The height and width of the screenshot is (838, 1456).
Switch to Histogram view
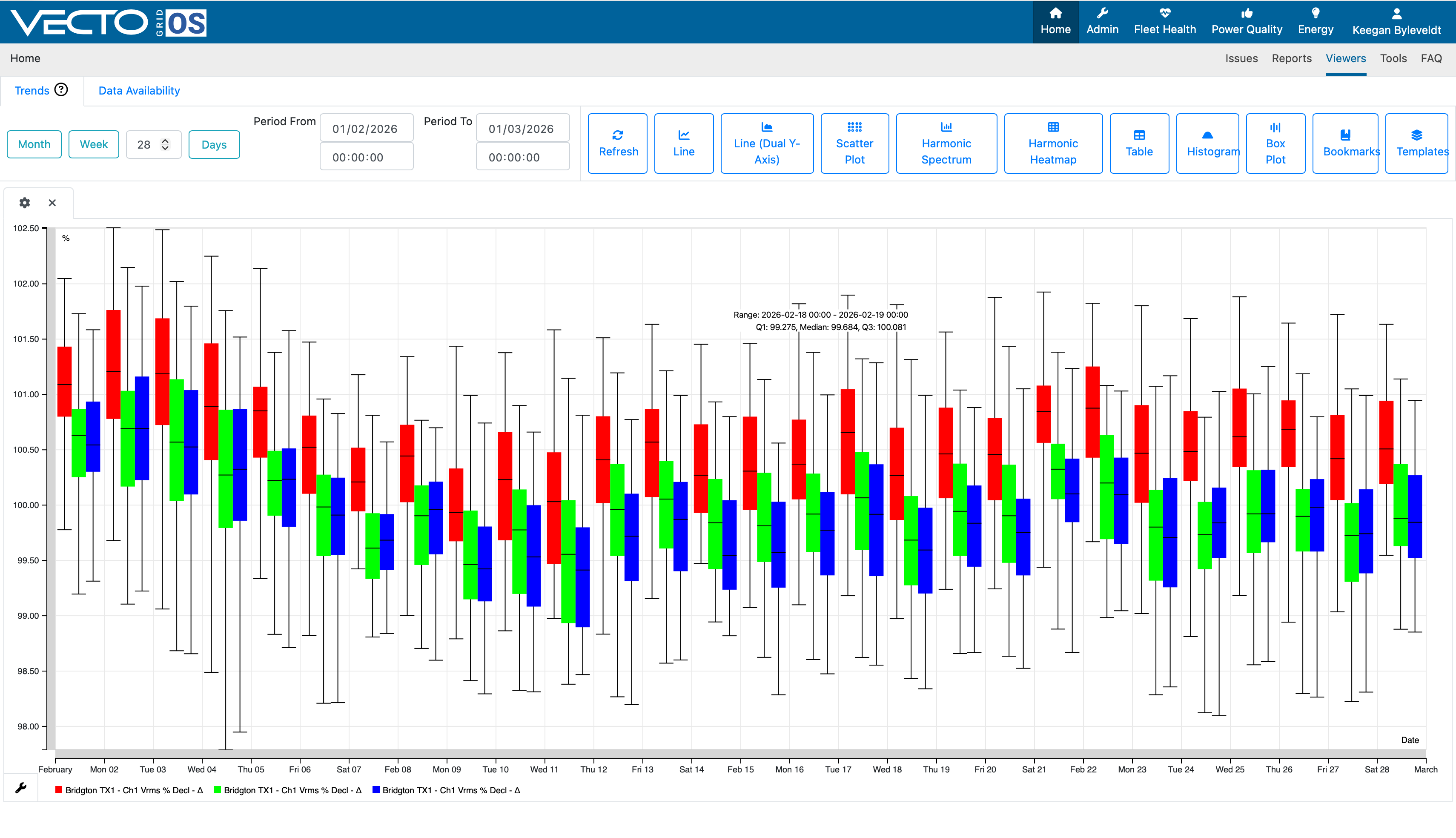[1207, 143]
